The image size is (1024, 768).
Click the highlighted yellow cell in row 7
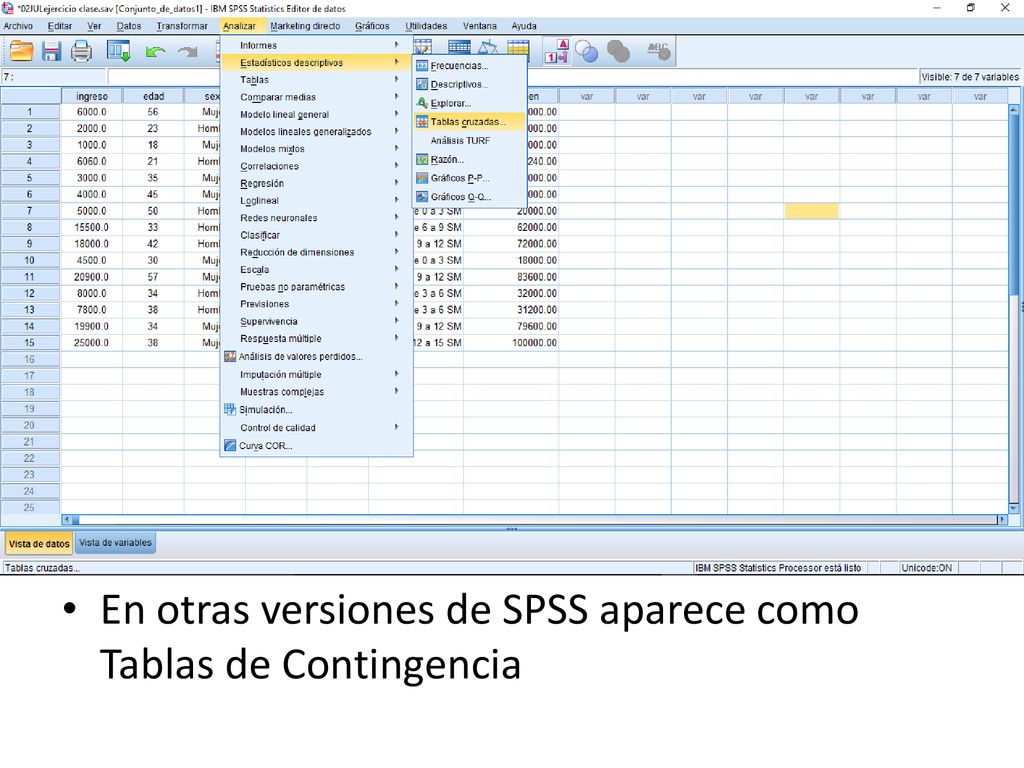coord(811,210)
